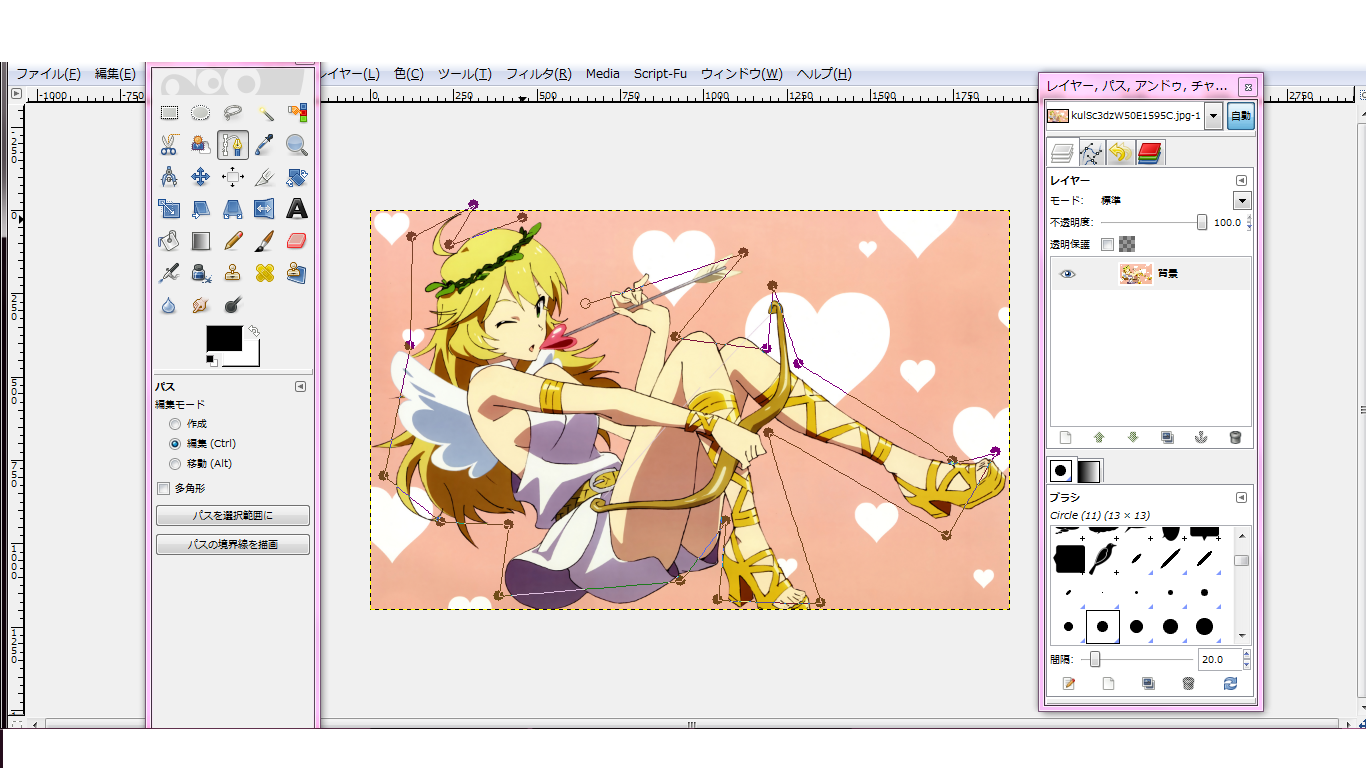Select the Scissors Select tool
This screenshot has width=1366, height=768.
coord(169,145)
